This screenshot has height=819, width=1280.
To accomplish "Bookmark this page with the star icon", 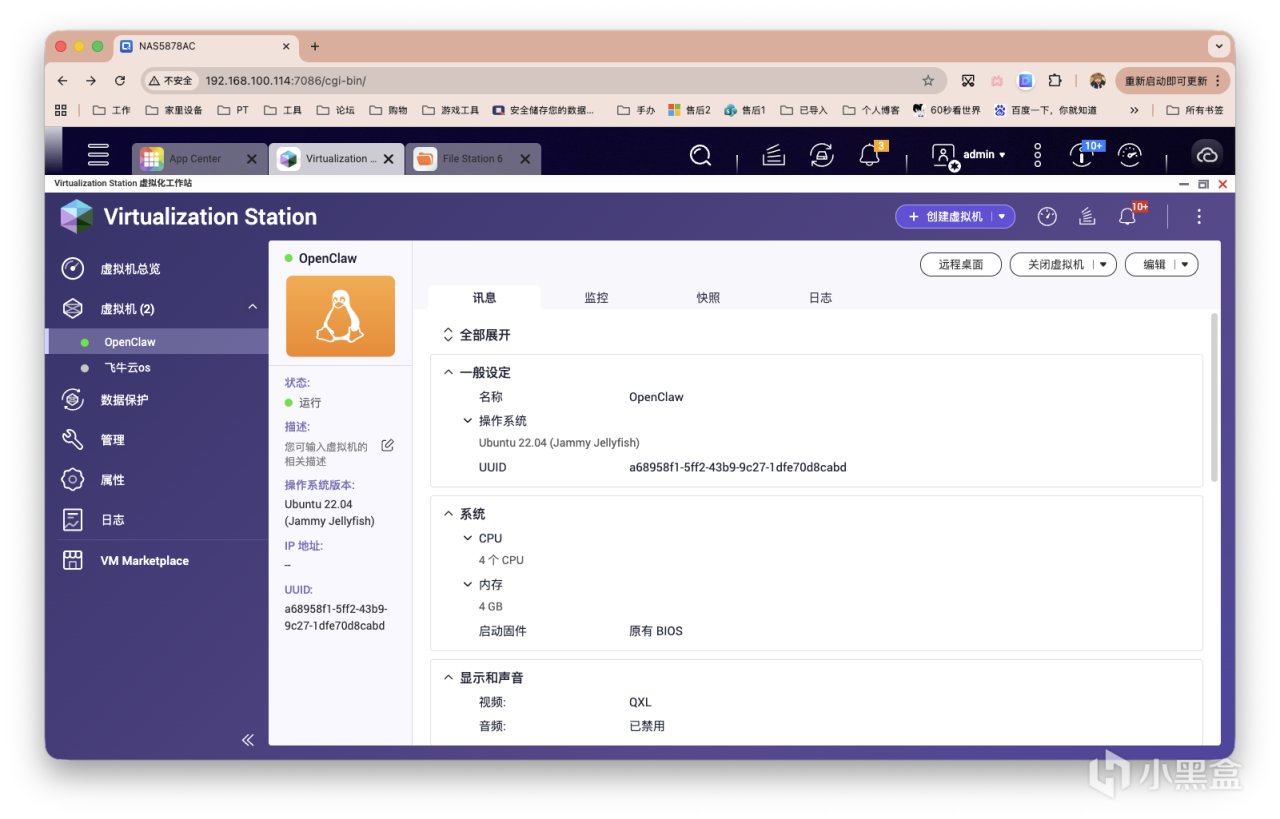I will coord(928,81).
